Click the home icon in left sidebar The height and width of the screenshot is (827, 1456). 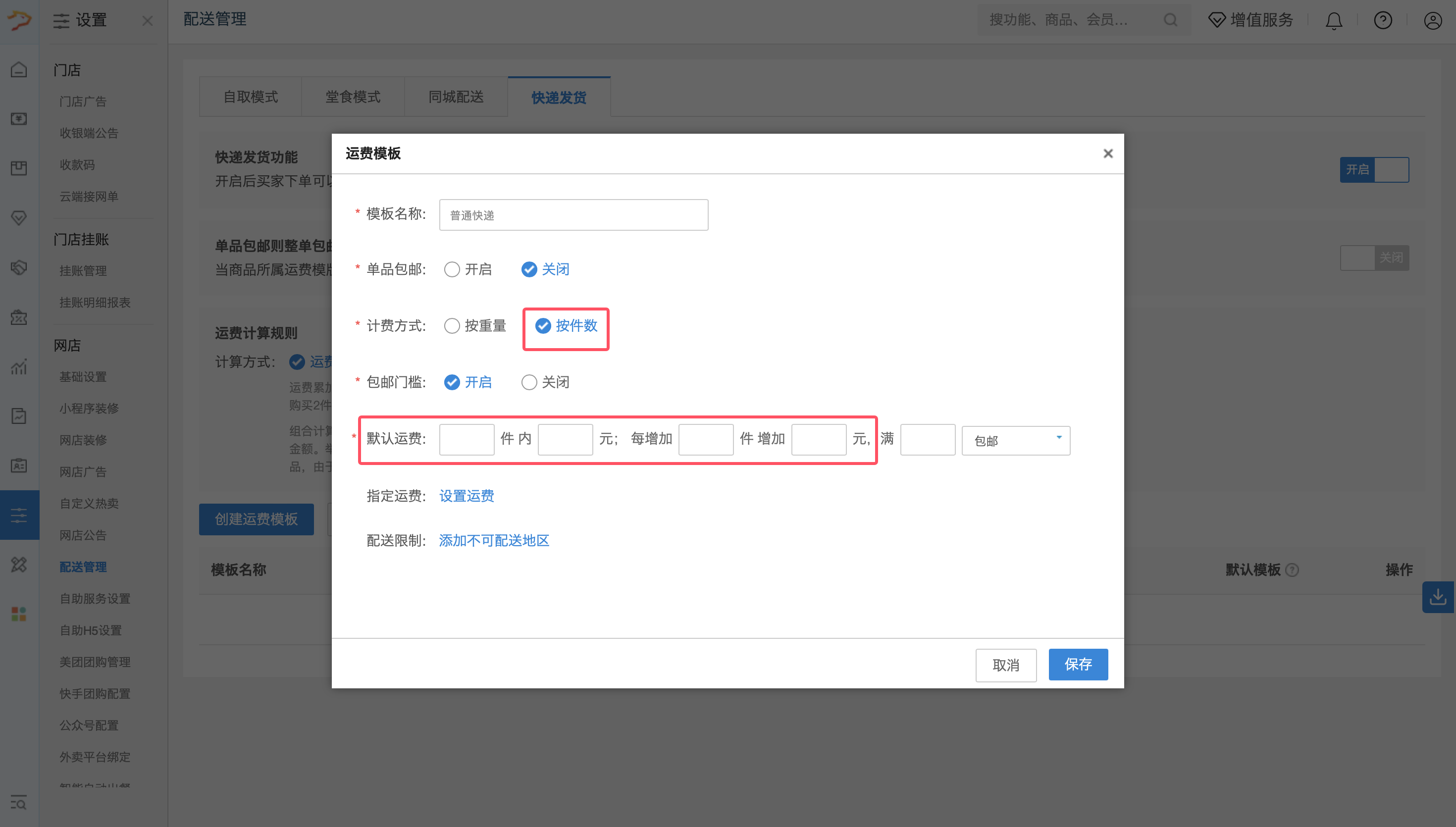(19, 69)
